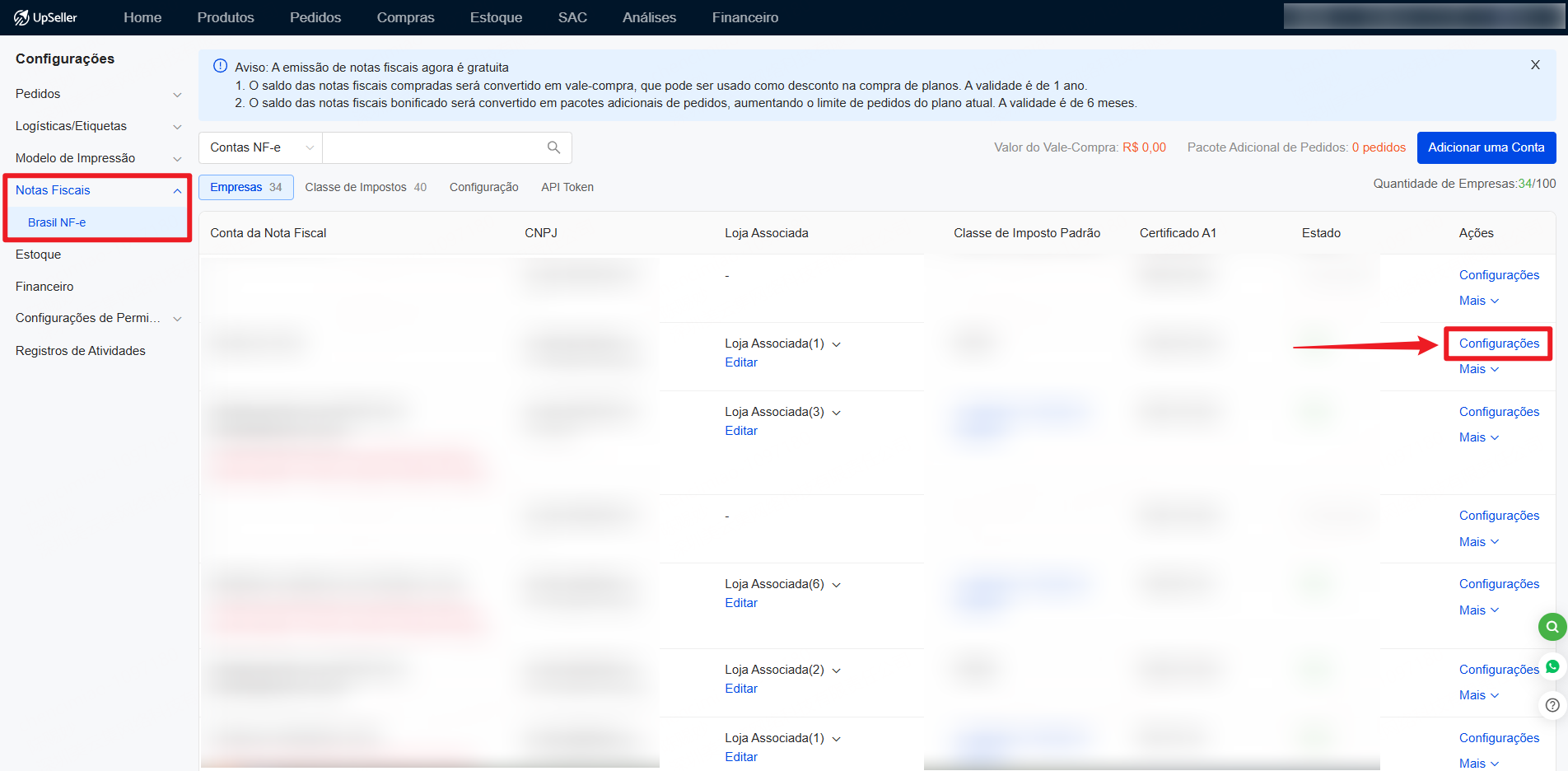Open the help question mark icon
Viewport: 1568px width, 771px height.
pyautogui.click(x=1552, y=705)
